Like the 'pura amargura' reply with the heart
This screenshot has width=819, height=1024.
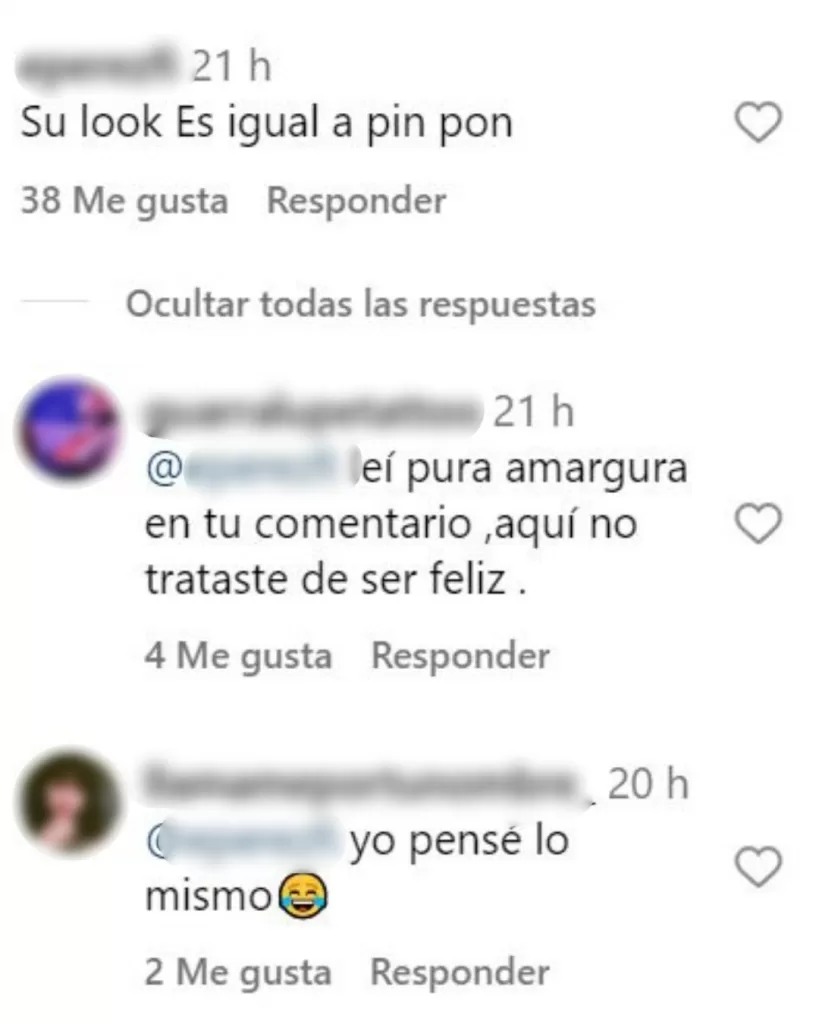click(758, 523)
